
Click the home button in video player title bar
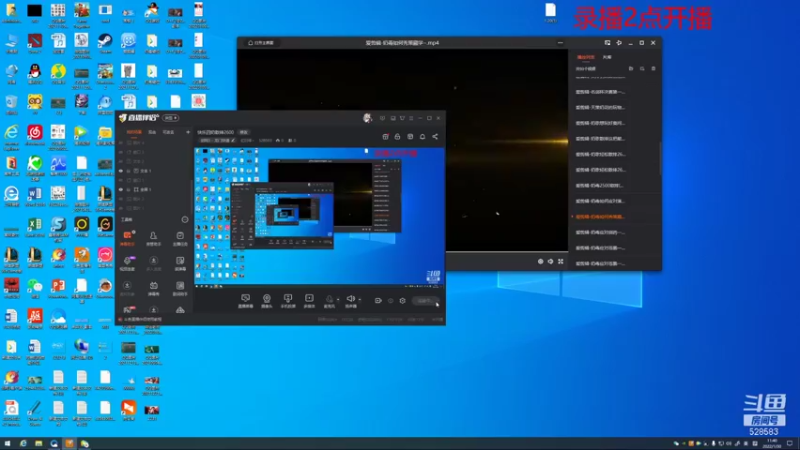261,43
